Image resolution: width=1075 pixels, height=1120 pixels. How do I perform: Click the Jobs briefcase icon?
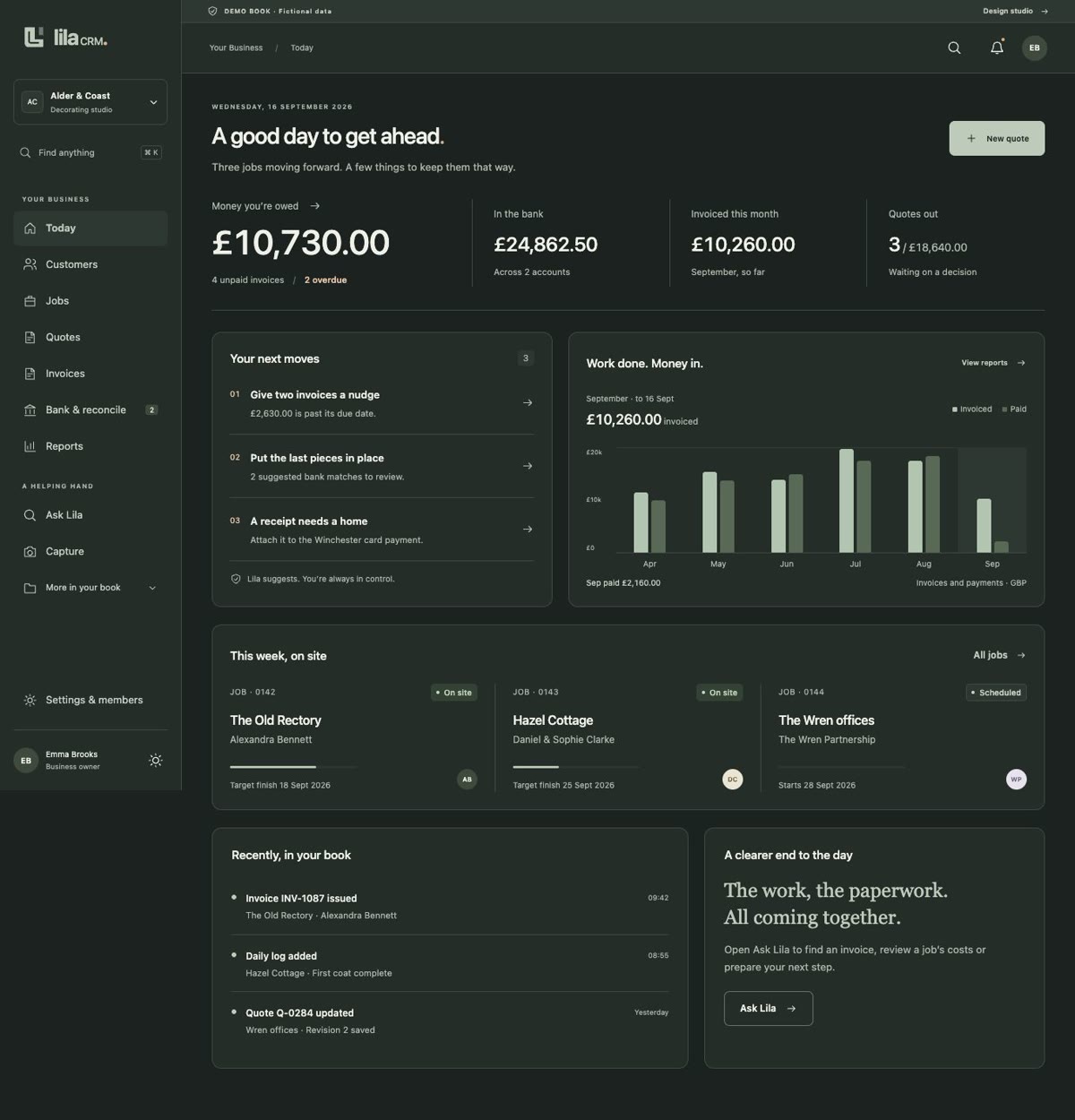click(x=30, y=301)
